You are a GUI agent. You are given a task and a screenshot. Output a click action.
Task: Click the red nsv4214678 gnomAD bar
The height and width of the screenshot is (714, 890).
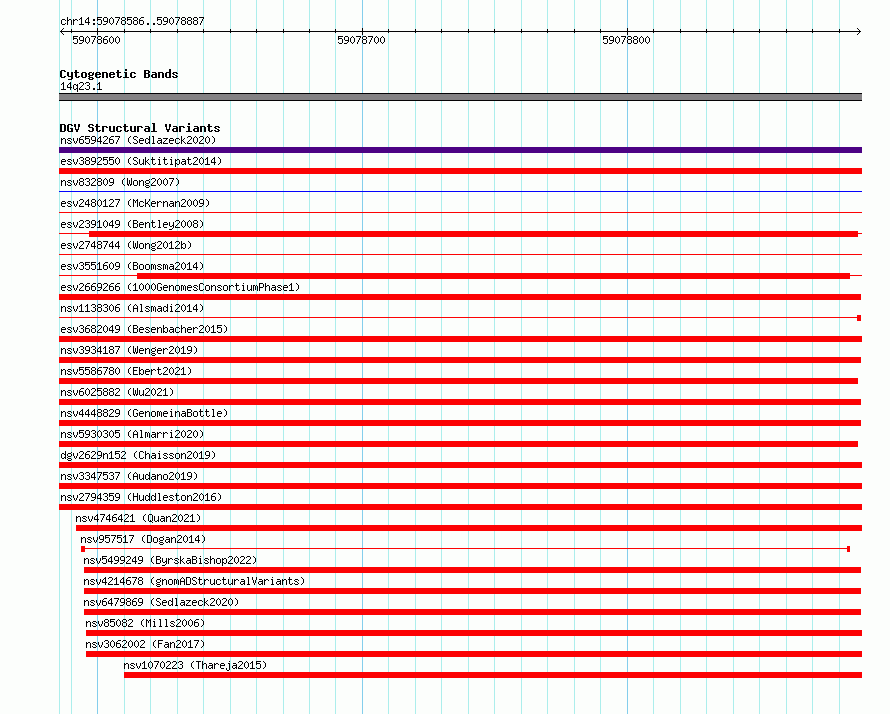(x=472, y=591)
